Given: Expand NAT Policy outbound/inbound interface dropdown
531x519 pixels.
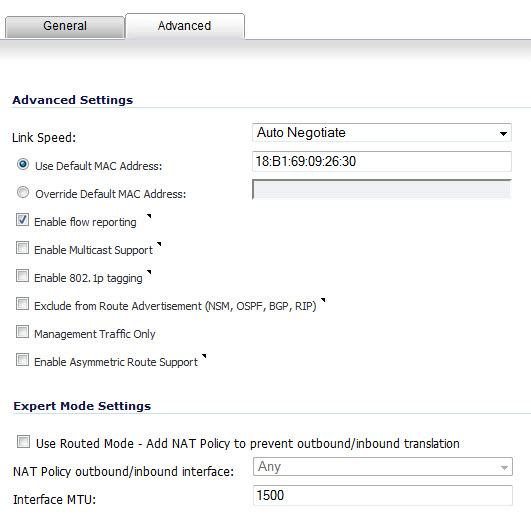Looking at the screenshot, I should point(383,467).
